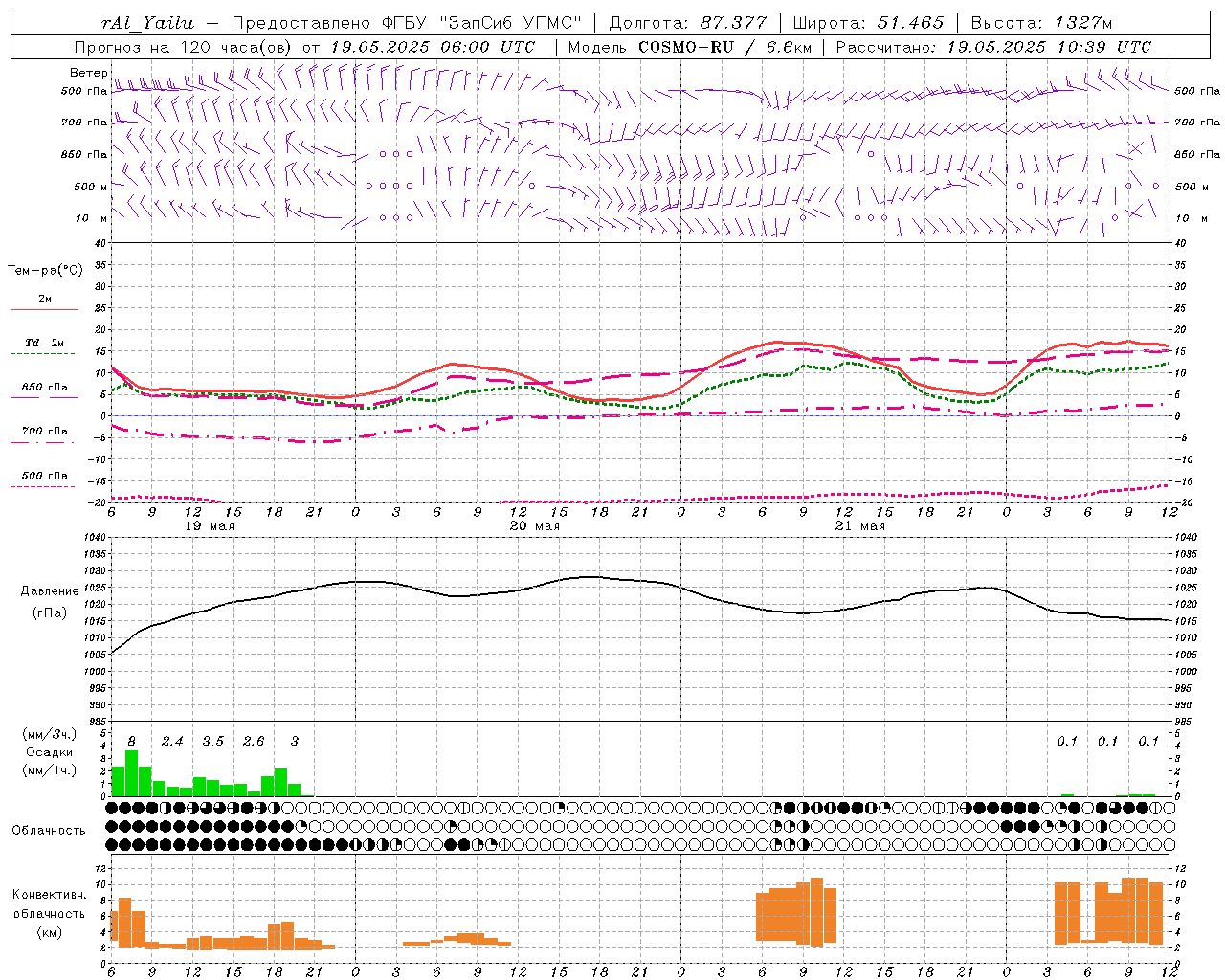Click the "Давление" pressure panel label
Screen dimensions: 1225x980
coord(50,591)
